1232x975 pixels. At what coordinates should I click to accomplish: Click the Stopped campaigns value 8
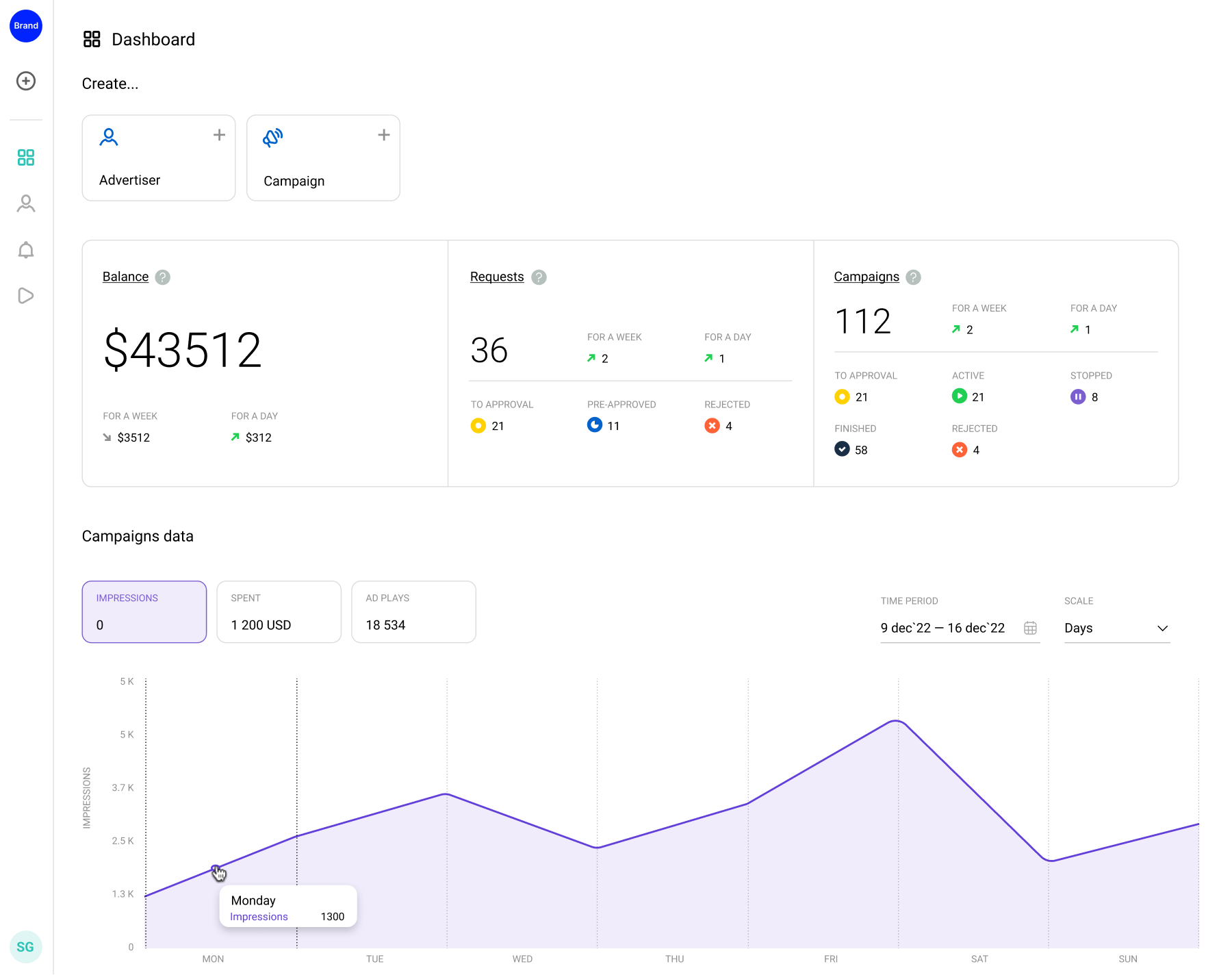point(1095,397)
